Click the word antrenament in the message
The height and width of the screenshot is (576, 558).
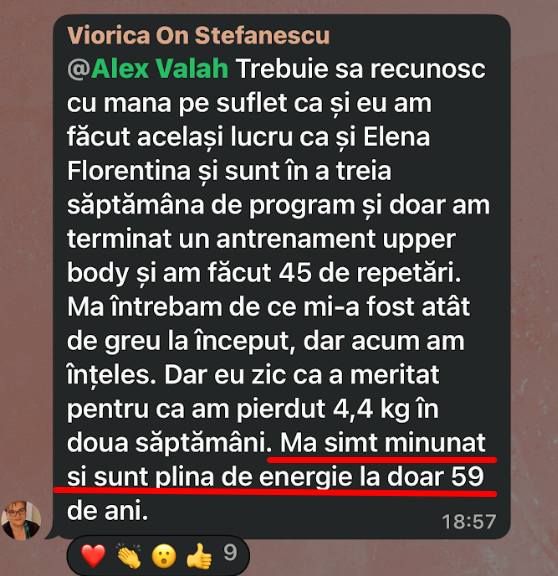[296, 239]
